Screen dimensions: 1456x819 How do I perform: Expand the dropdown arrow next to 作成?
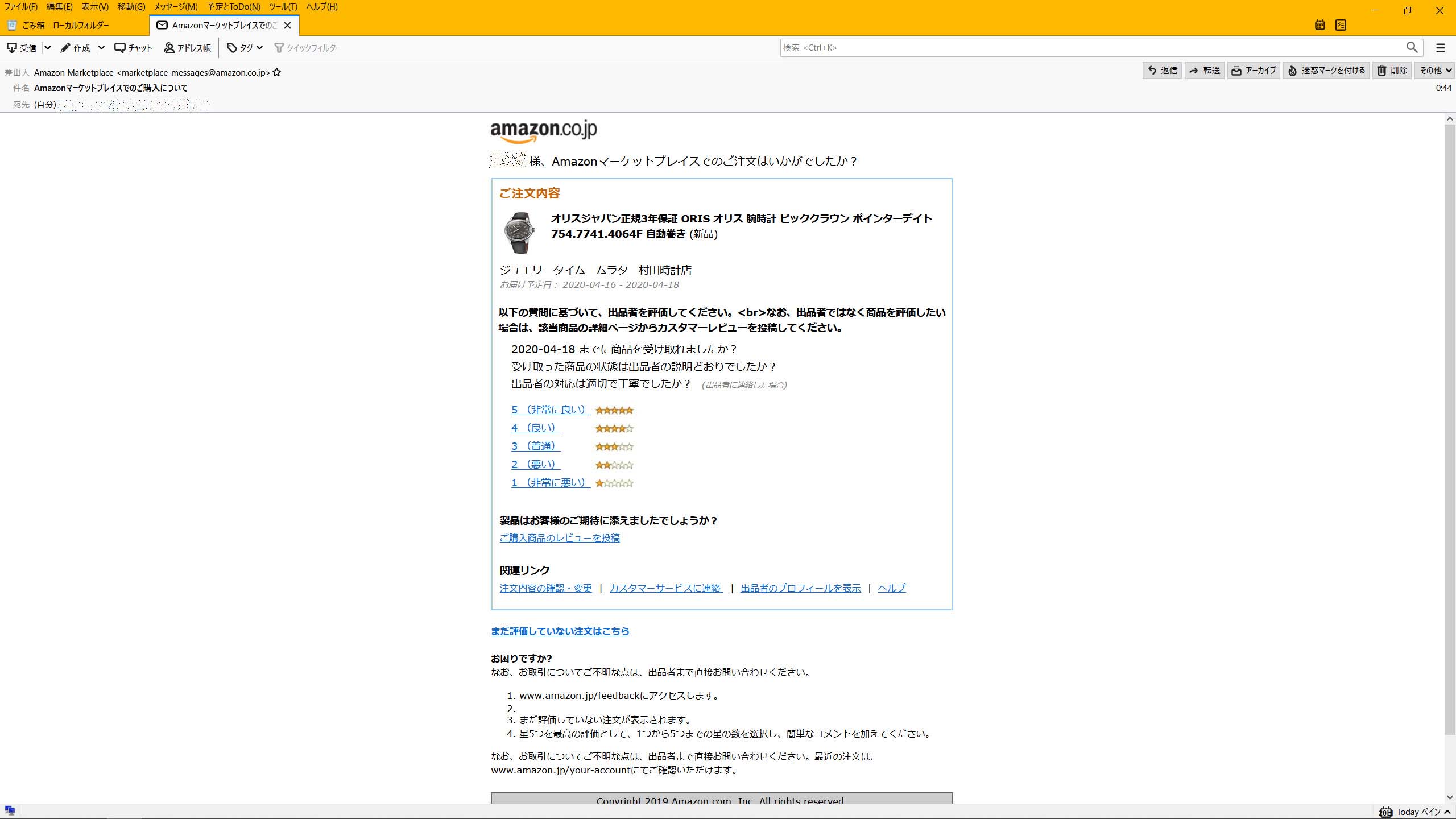(x=101, y=48)
